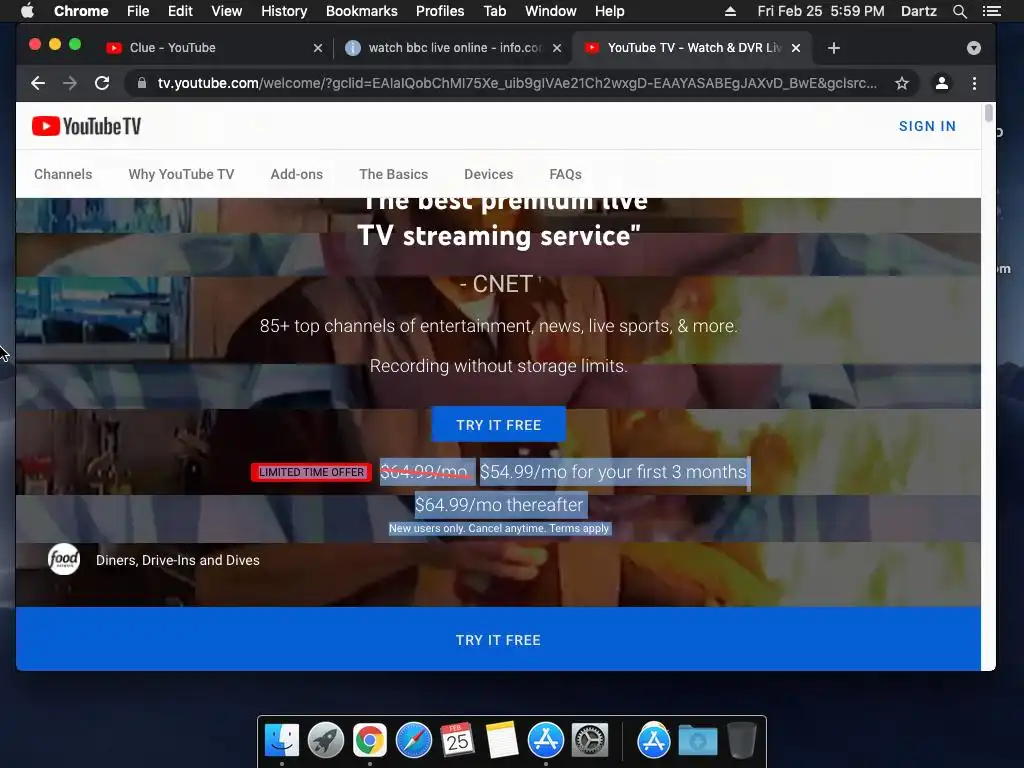The height and width of the screenshot is (768, 1024).
Task: Open the Window menu
Action: 551,11
